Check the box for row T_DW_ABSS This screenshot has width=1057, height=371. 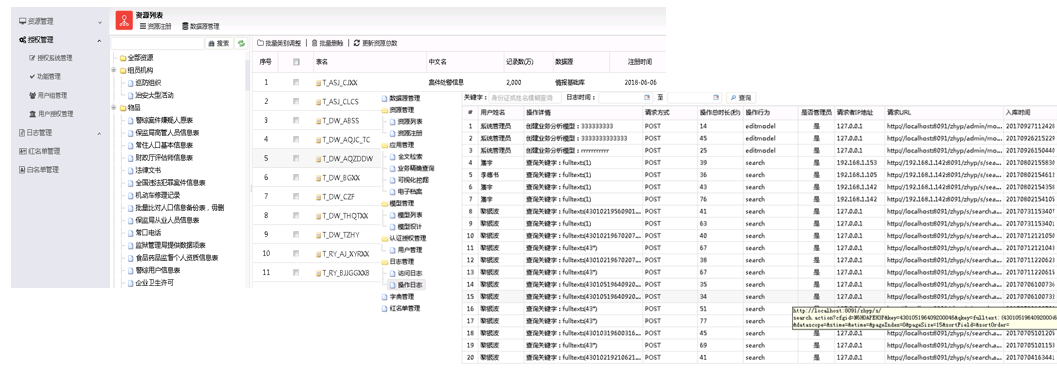(x=296, y=121)
